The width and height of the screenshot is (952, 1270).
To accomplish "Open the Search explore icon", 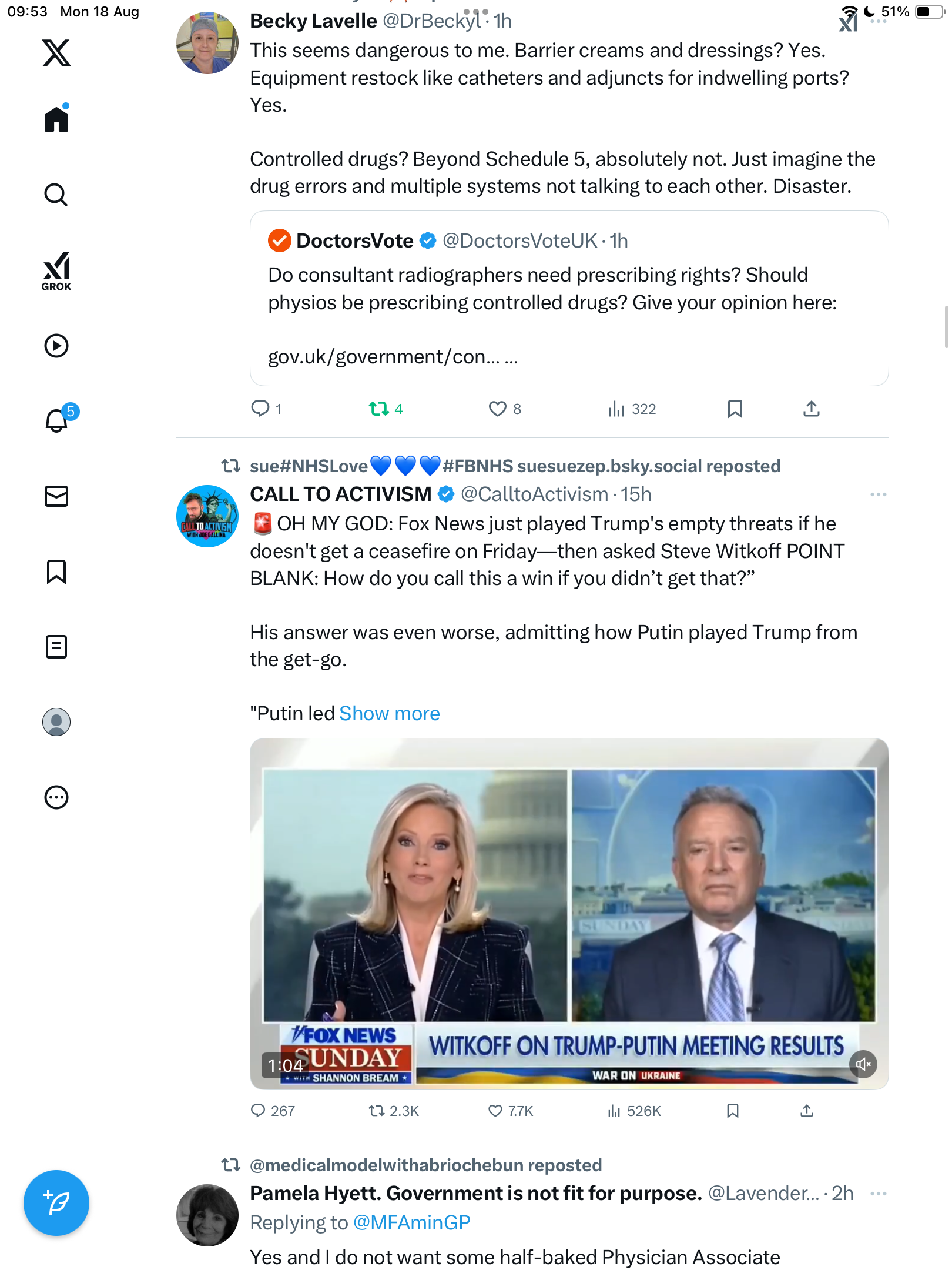I will click(x=56, y=195).
